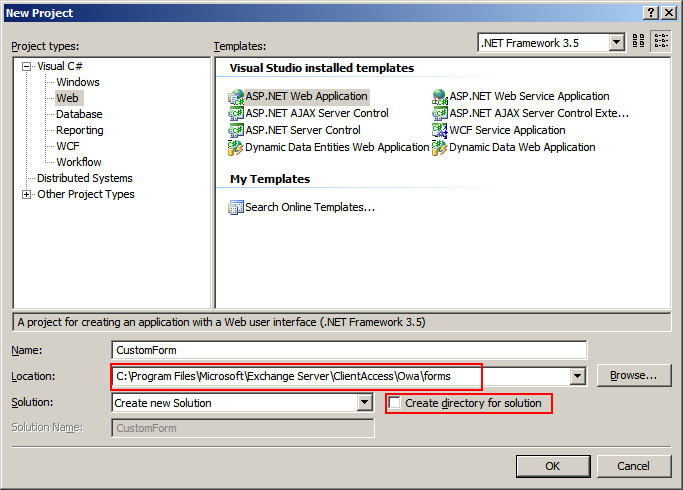Select the Database project type
The width and height of the screenshot is (683, 490).
coord(79,115)
